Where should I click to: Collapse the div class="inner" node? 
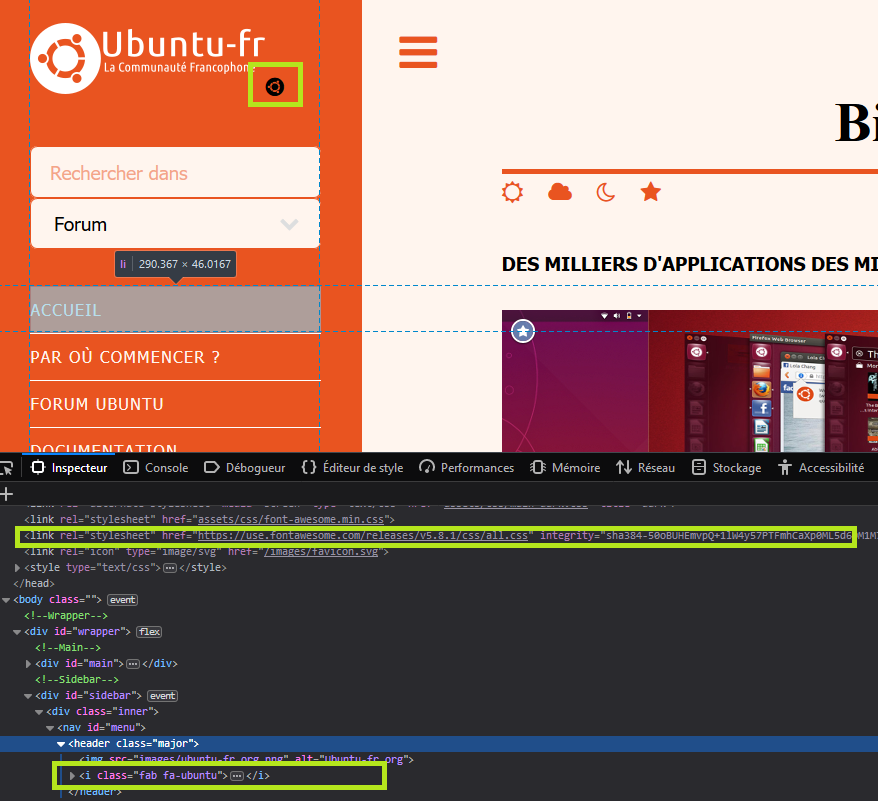click(x=39, y=712)
